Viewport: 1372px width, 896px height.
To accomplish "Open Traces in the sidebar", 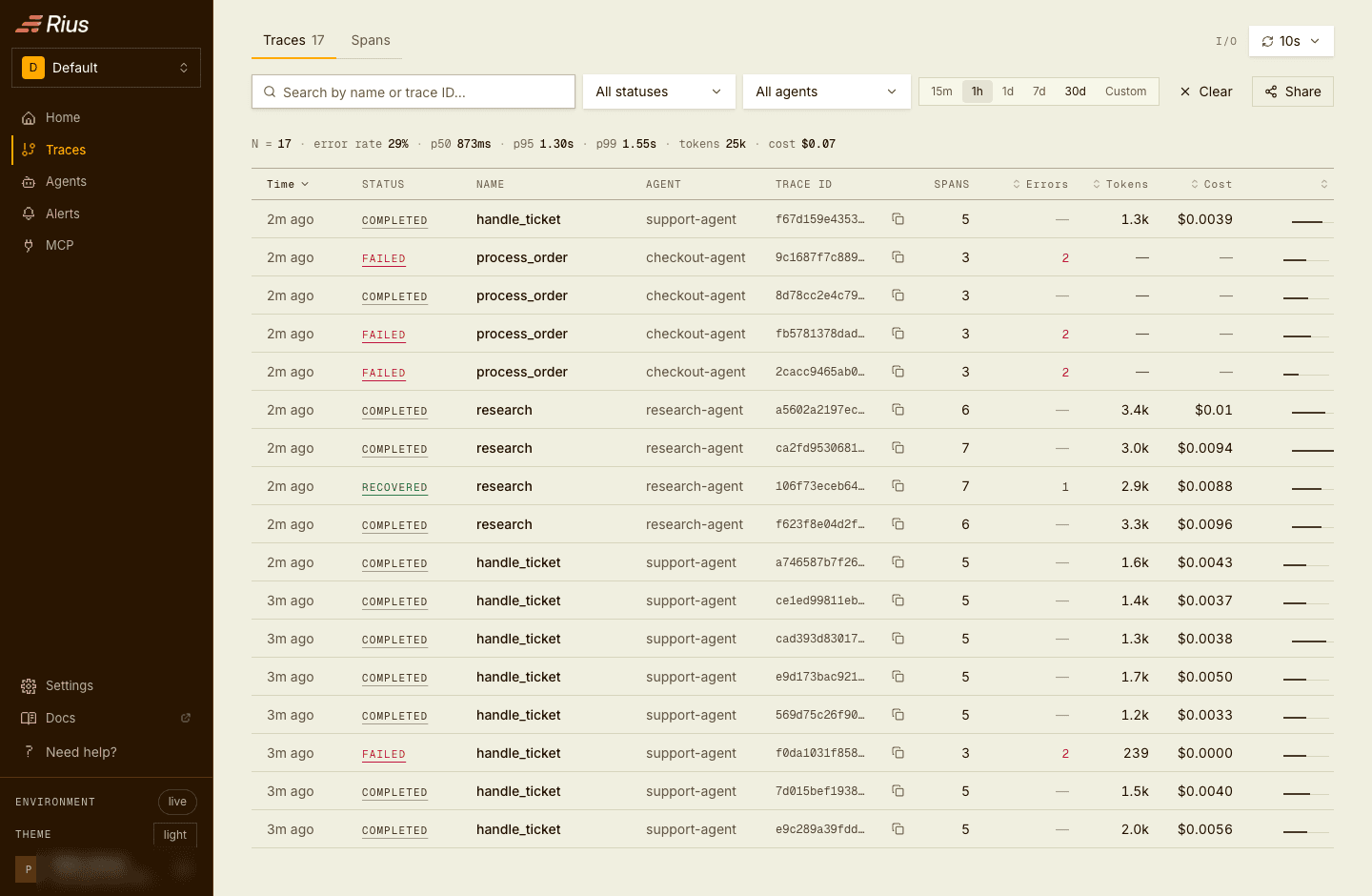I will tap(106, 150).
